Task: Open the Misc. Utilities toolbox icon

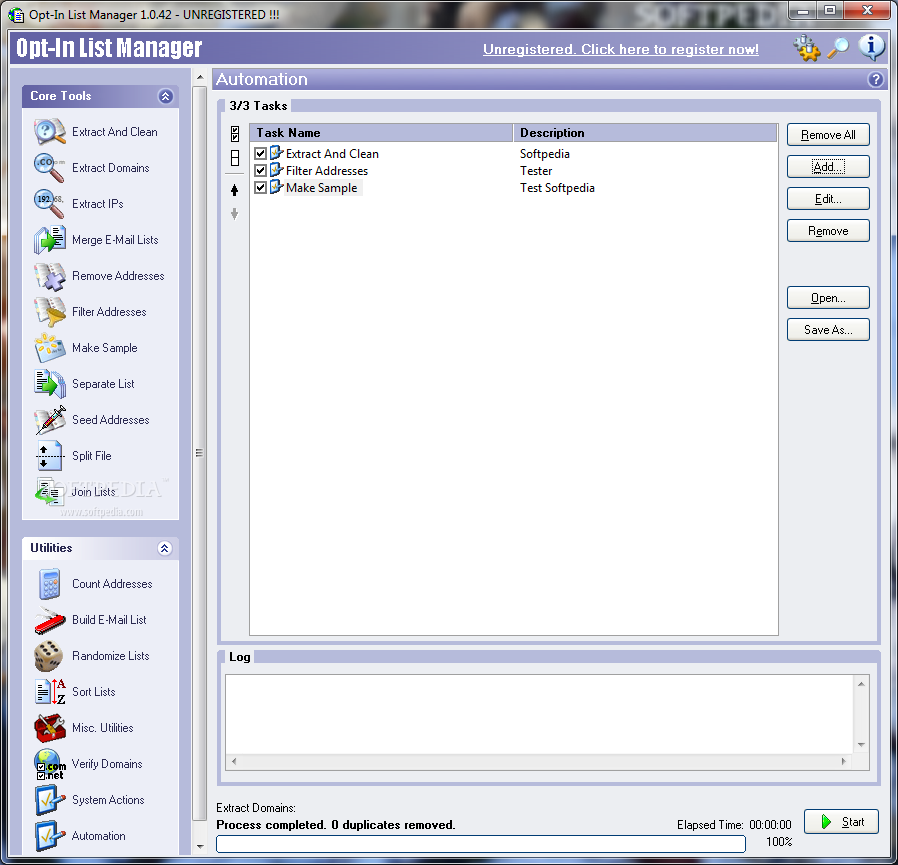Action: pos(49,728)
